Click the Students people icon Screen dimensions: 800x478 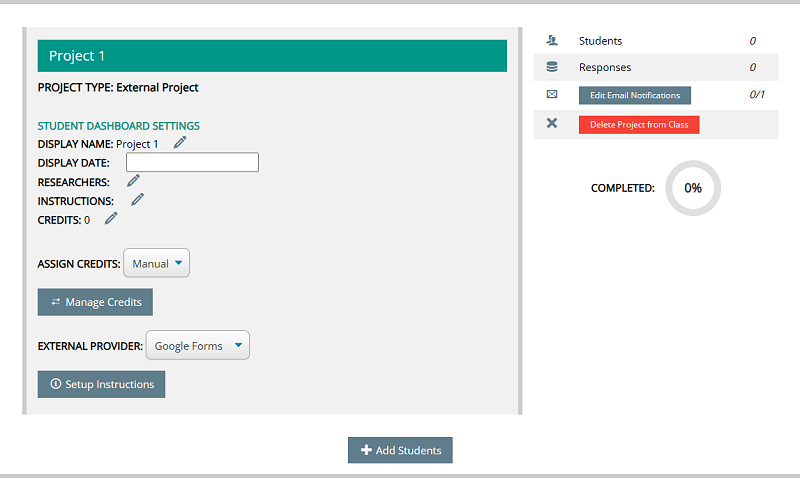(x=551, y=41)
